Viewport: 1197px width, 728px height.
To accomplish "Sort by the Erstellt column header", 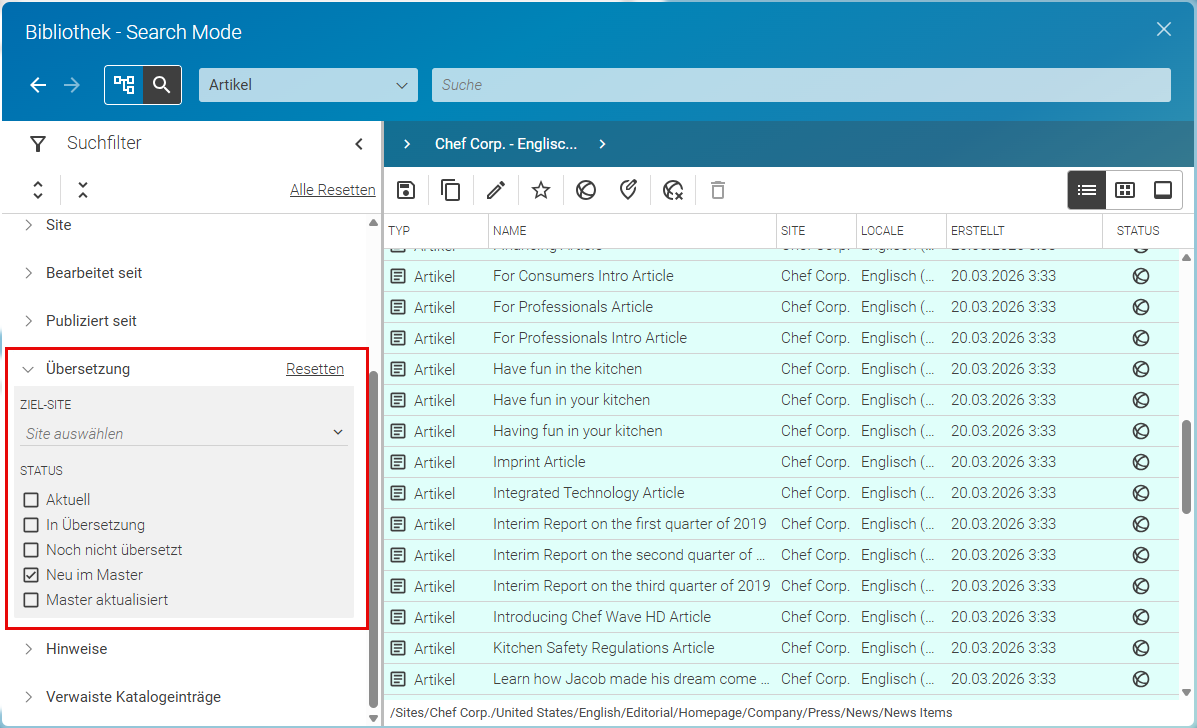I will click(x=977, y=230).
